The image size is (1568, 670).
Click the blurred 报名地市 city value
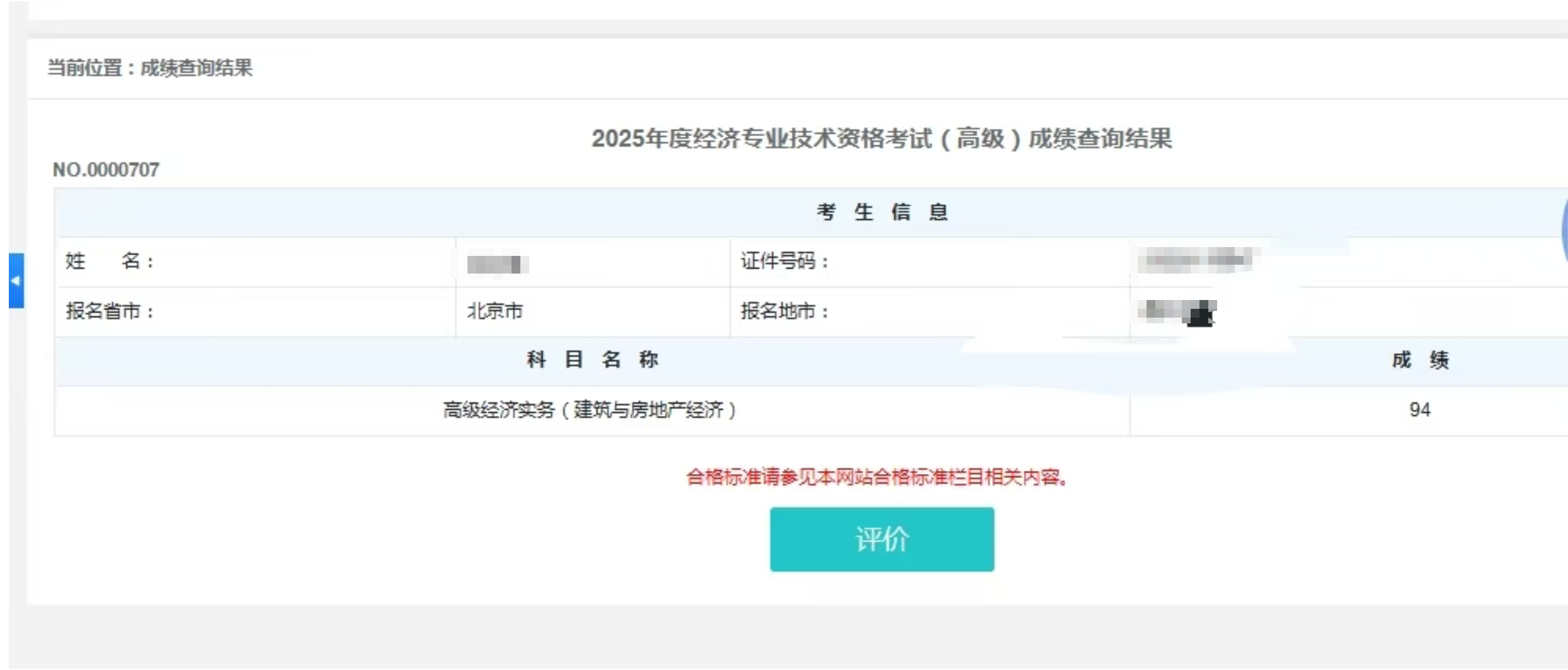(1177, 312)
